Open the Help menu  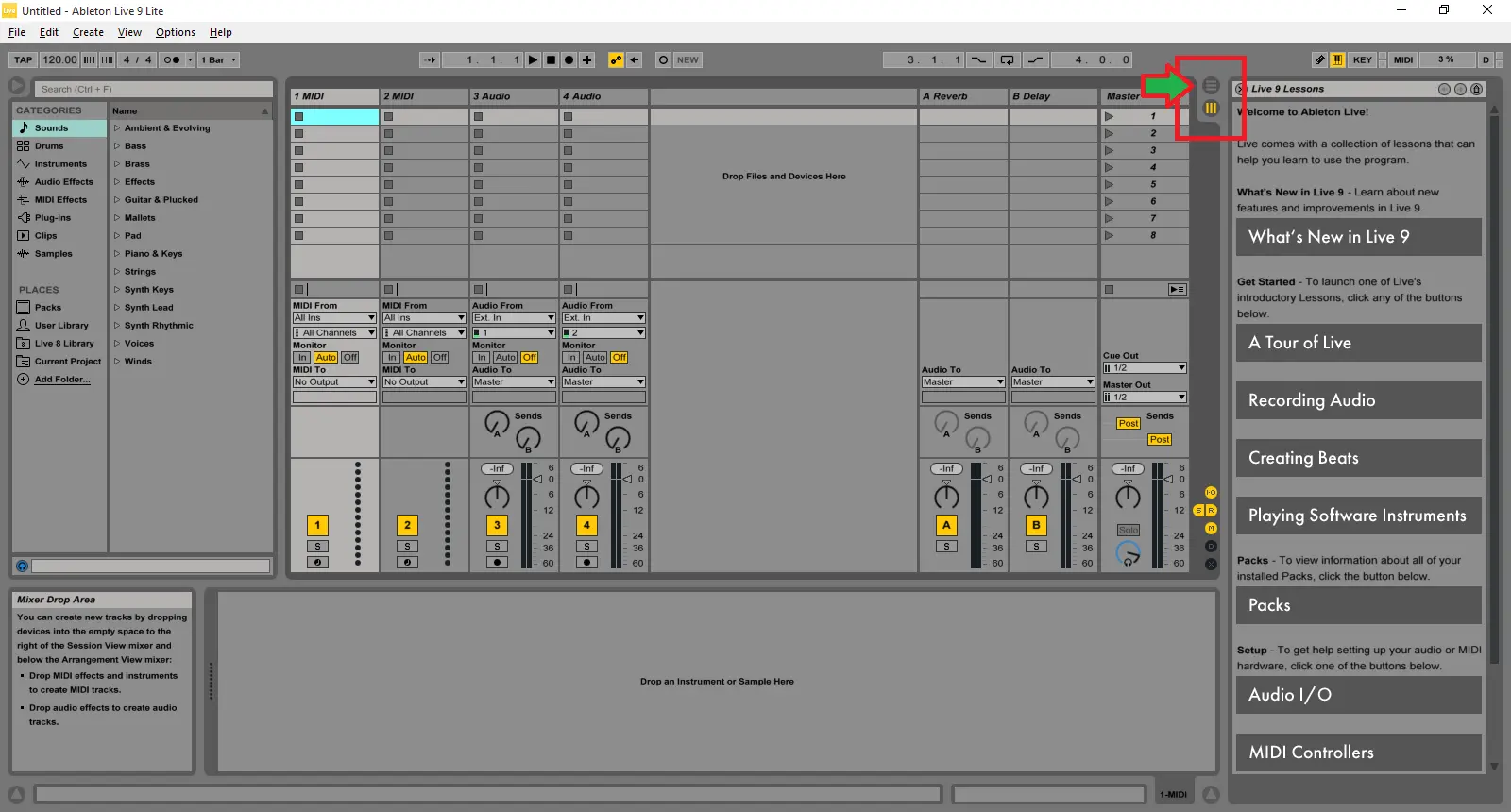click(x=221, y=32)
